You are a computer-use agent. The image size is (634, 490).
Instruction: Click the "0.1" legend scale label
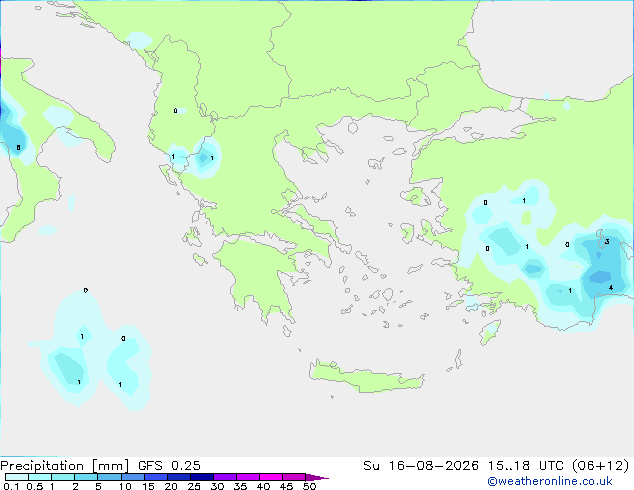pos(11,486)
